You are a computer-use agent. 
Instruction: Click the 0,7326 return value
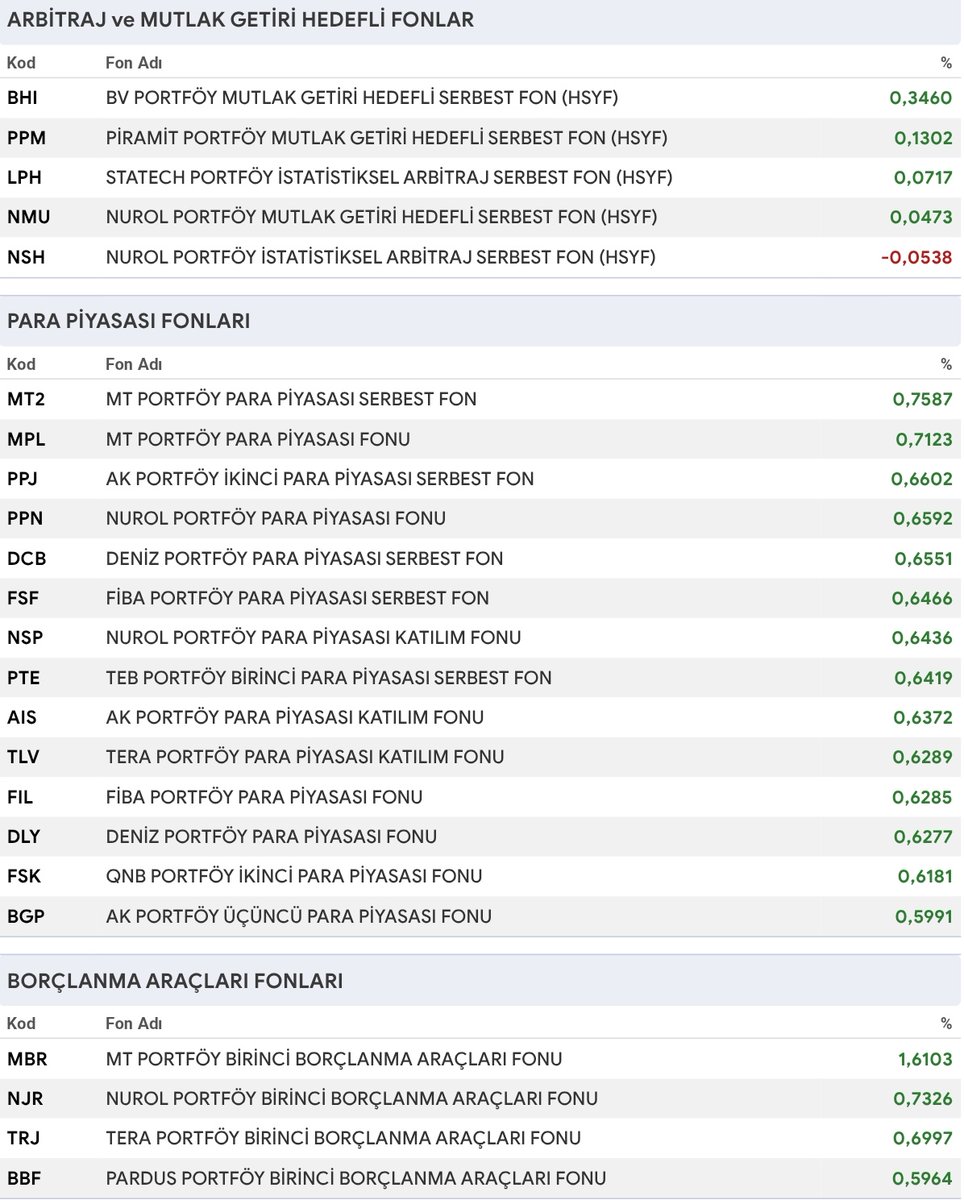(922, 1099)
